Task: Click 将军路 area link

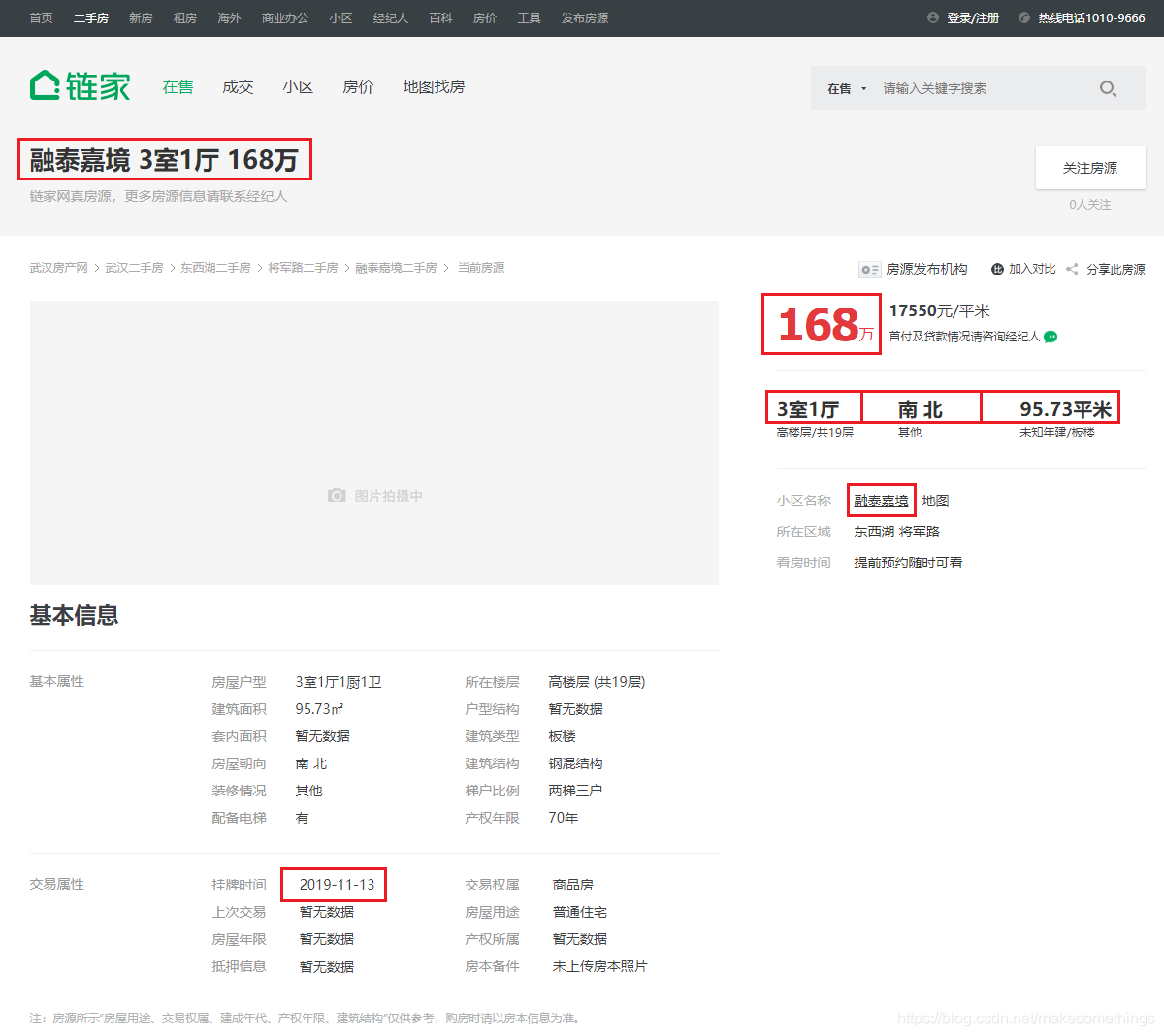Action: 919,532
